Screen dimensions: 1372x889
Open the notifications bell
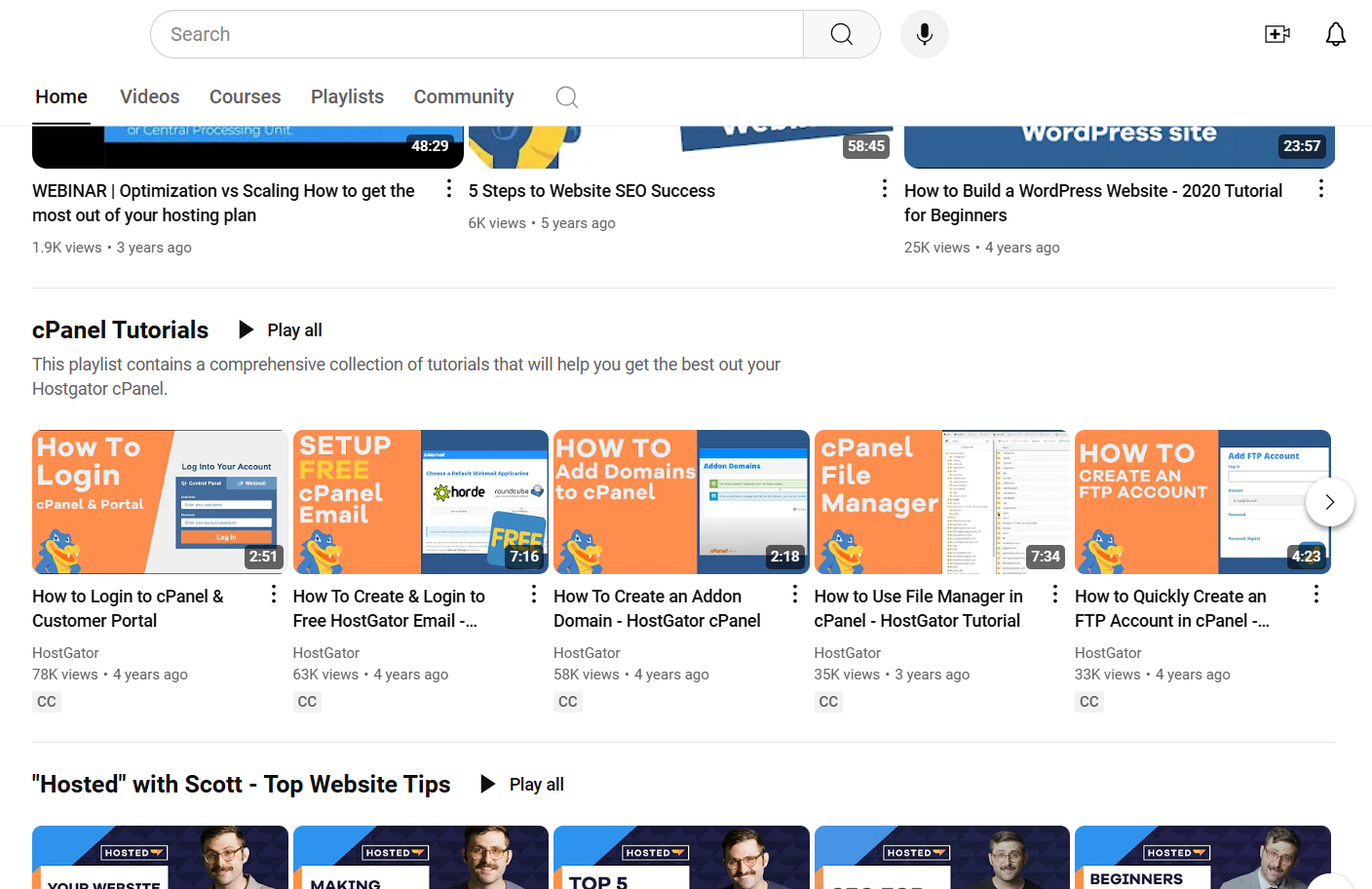tap(1335, 33)
